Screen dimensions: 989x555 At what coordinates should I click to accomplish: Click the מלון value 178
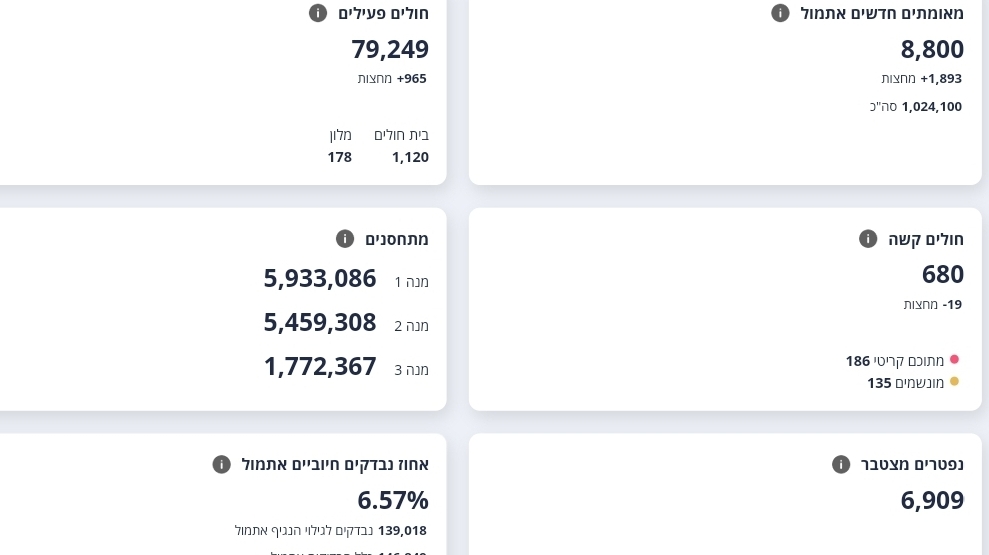click(x=339, y=157)
